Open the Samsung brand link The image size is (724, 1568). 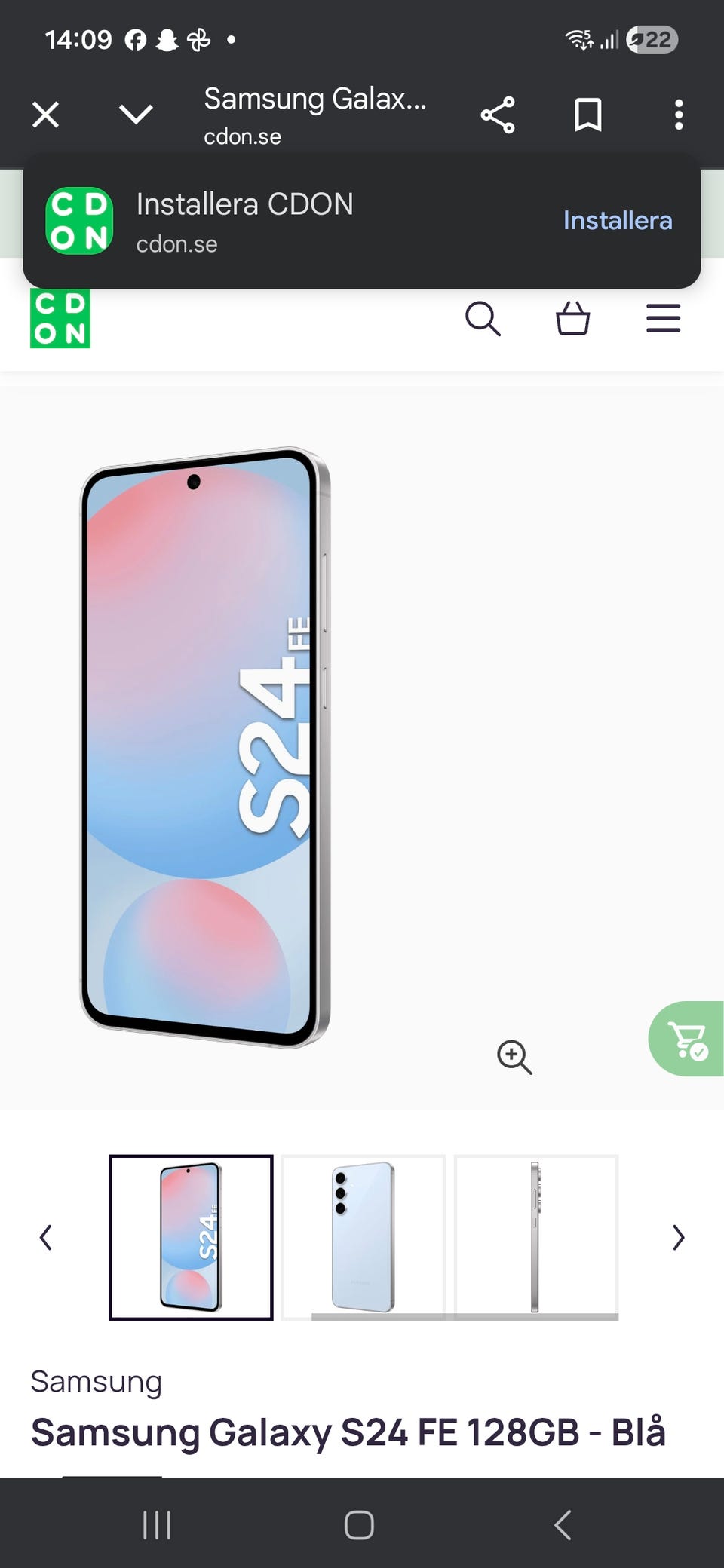click(96, 1382)
